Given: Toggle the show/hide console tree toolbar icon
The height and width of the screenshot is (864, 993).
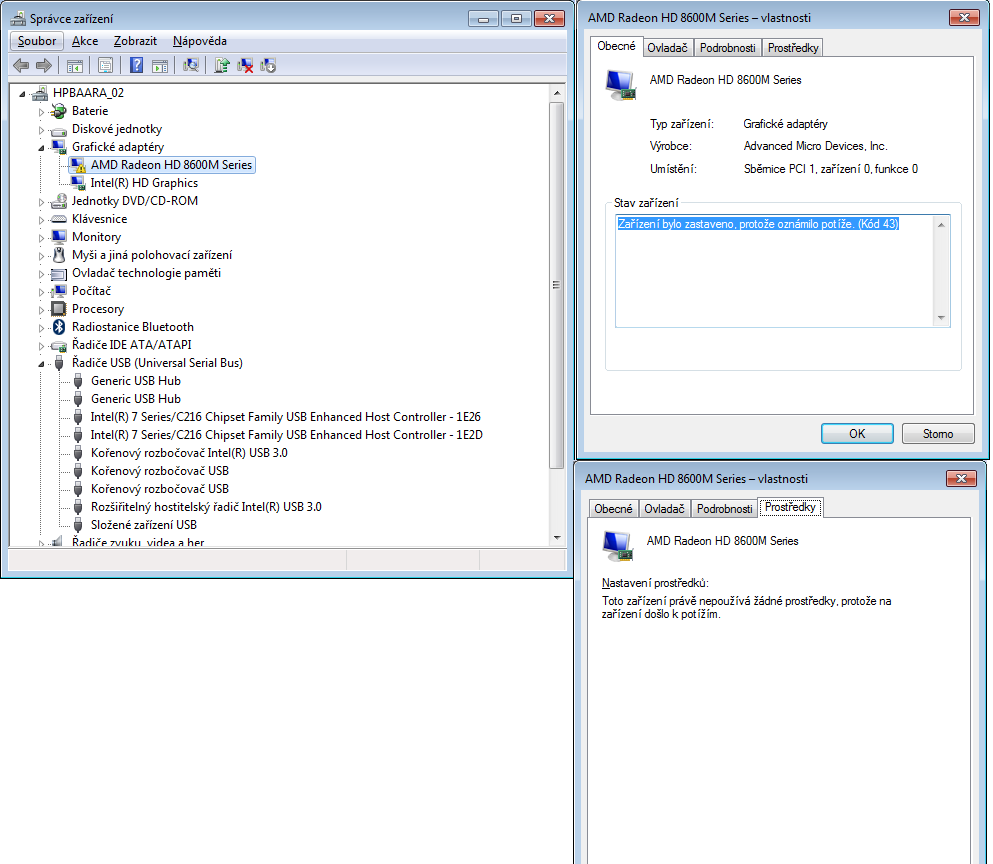Looking at the screenshot, I should point(75,66).
